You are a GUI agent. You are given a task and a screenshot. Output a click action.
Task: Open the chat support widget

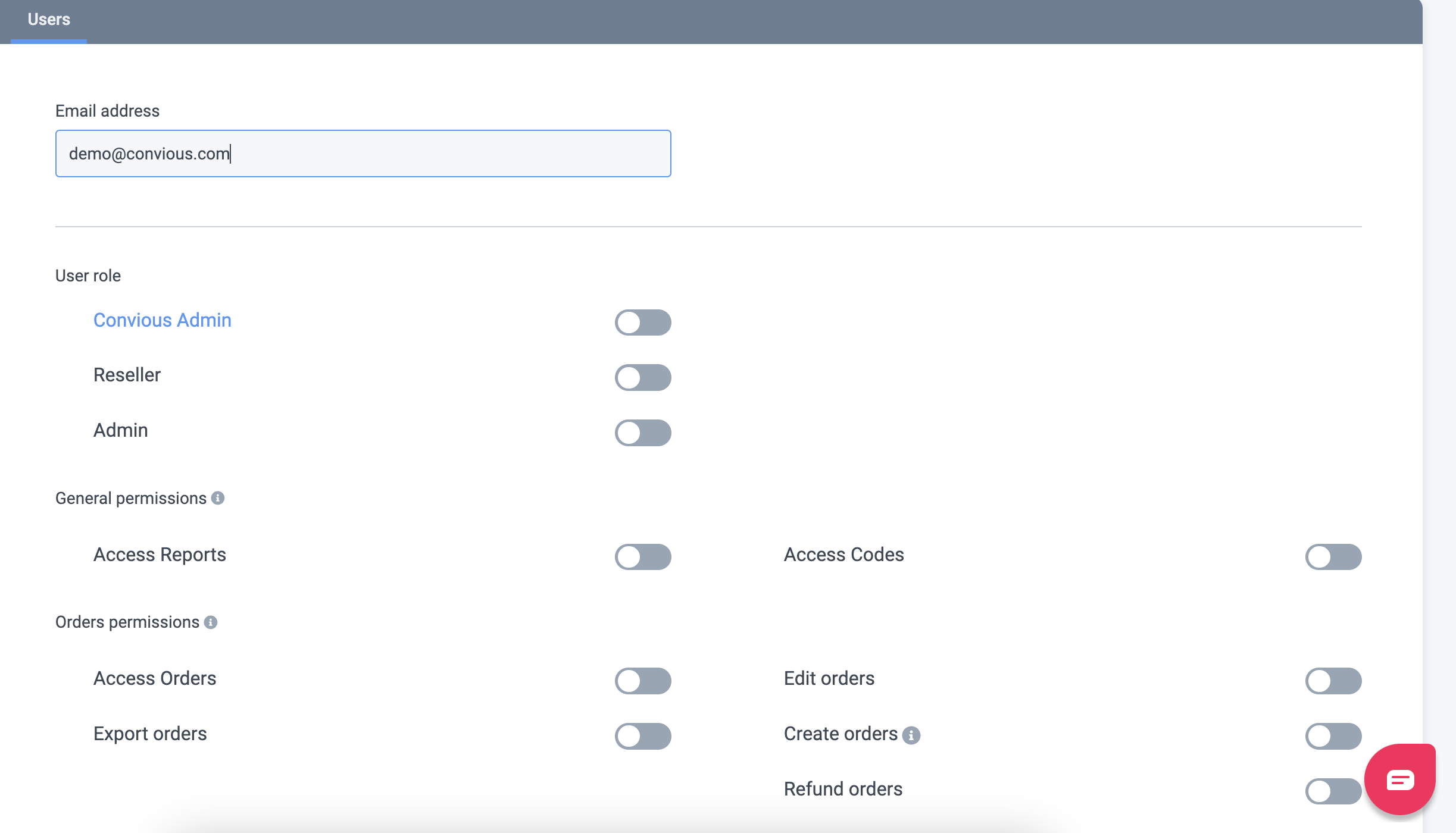point(1399,779)
